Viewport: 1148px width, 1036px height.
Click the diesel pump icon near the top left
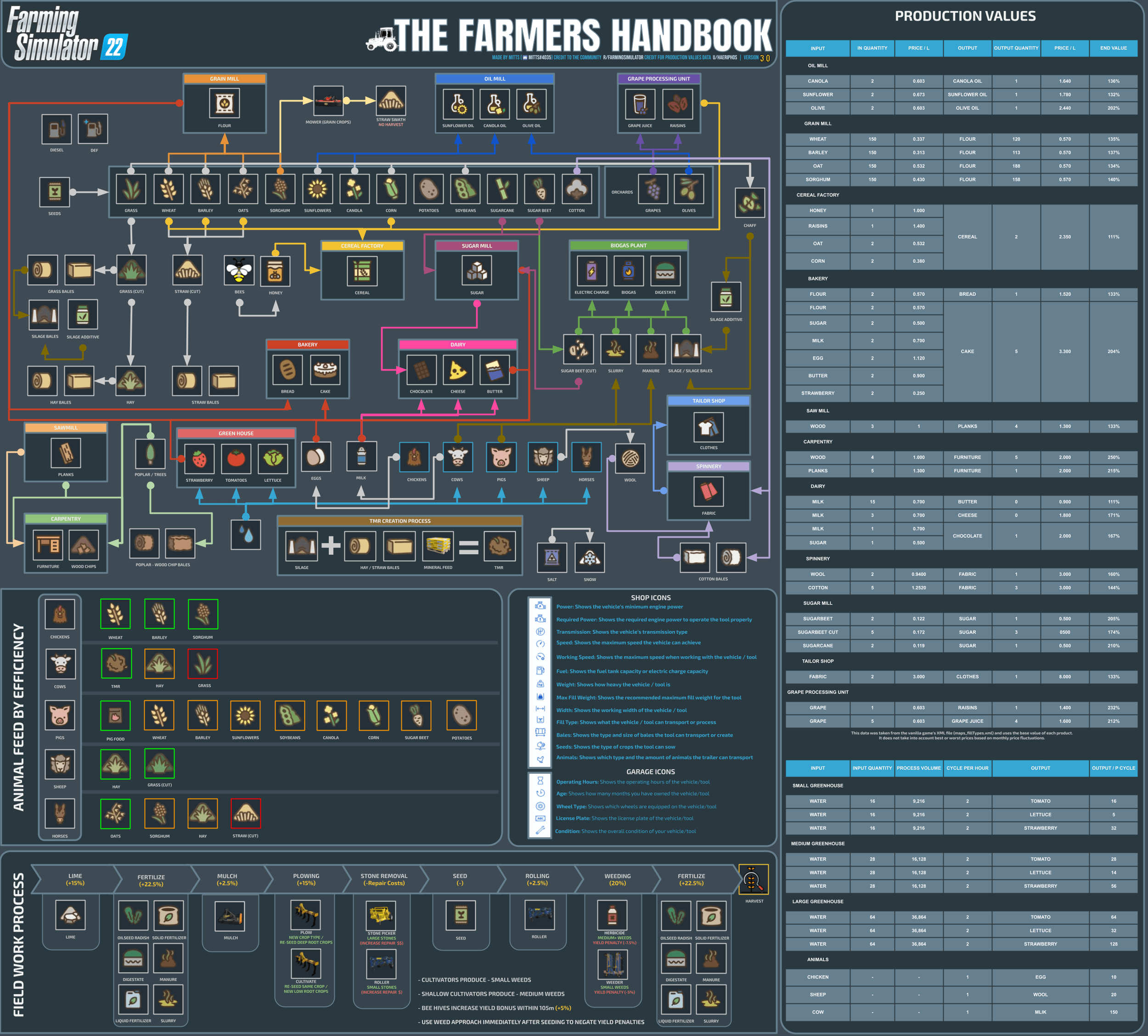[x=56, y=129]
